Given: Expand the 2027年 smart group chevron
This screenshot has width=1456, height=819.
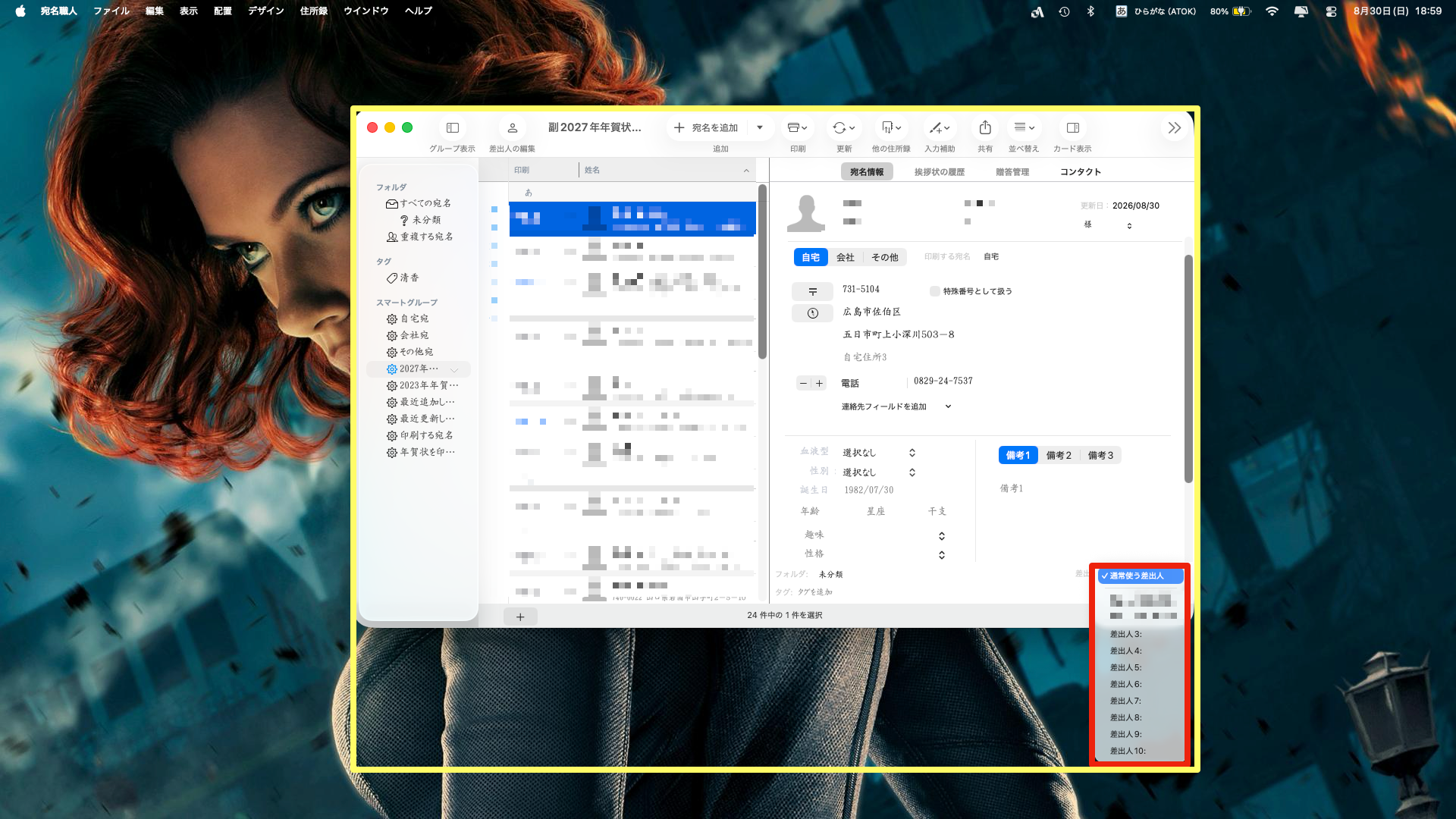Looking at the screenshot, I should tap(454, 369).
